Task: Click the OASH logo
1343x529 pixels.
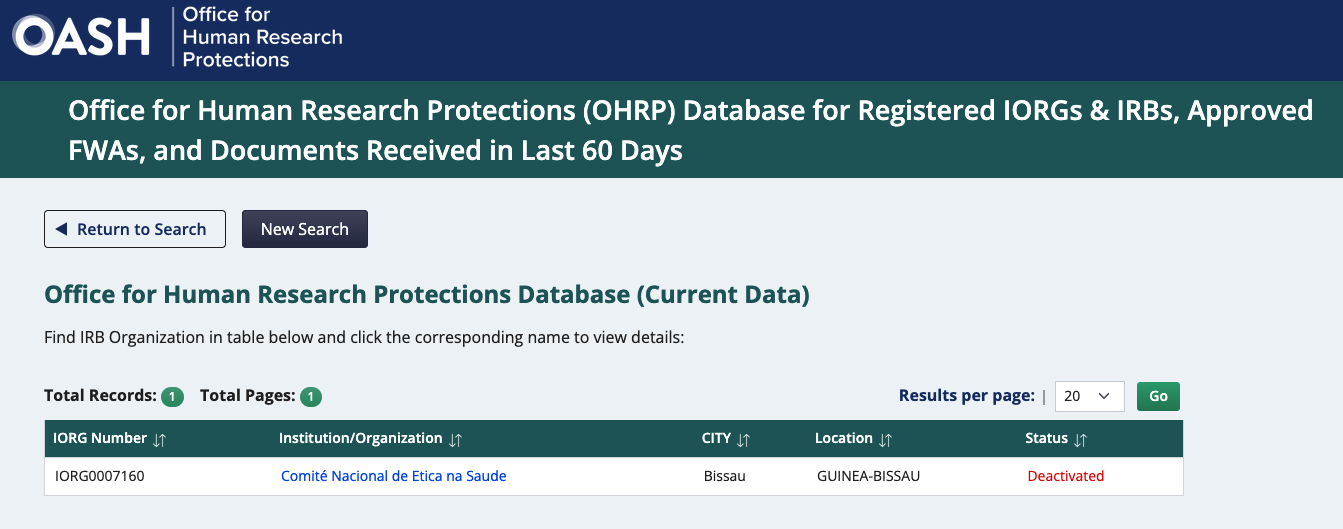Action: pos(81,37)
